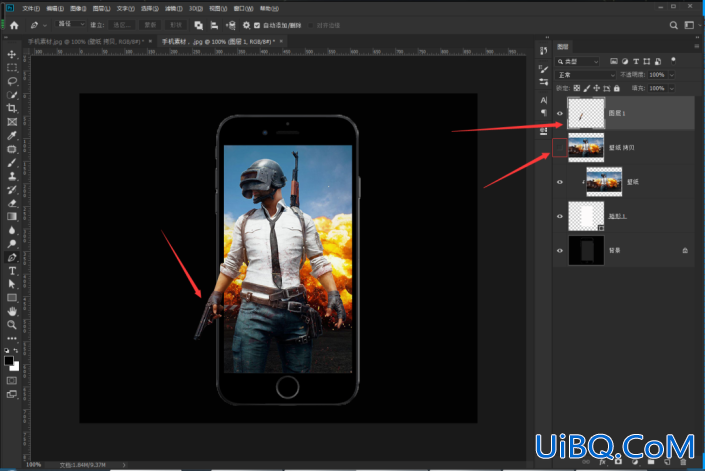Viewport: 705px width, 471px height.
Task: Select the Horizontal Type tool
Action: [x=12, y=271]
